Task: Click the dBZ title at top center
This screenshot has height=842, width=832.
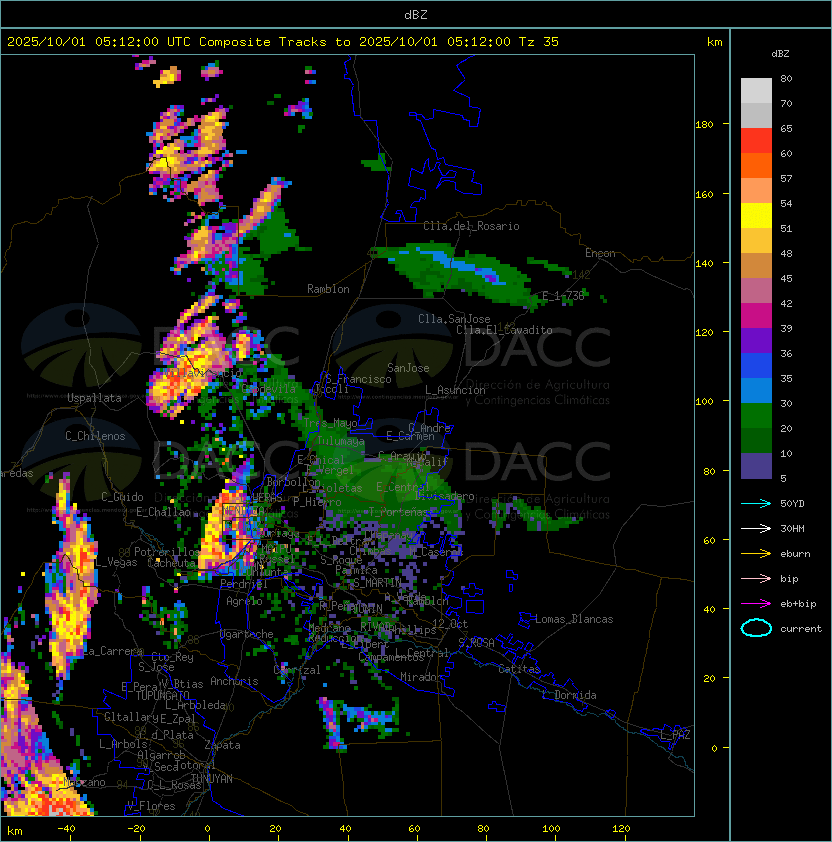Action: coord(416,14)
